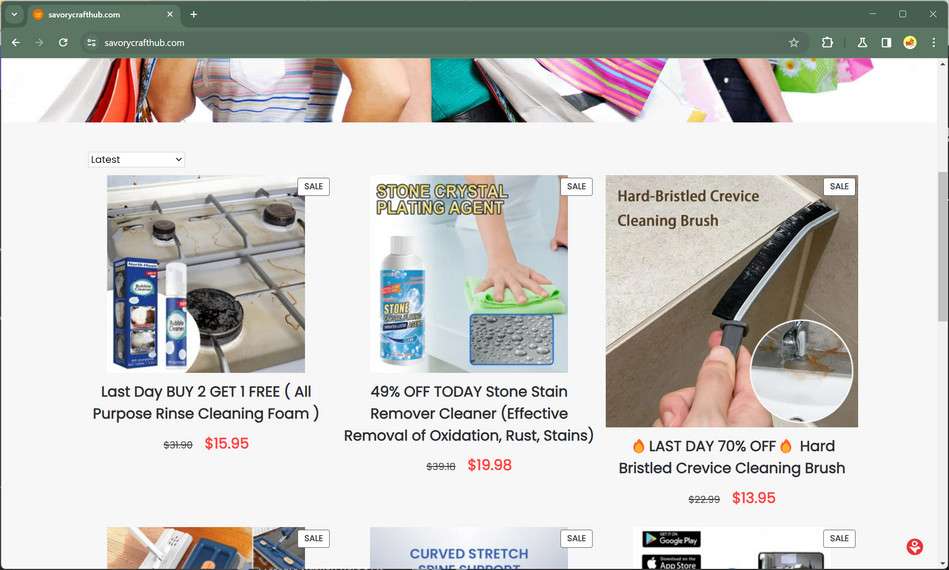Open All Purpose Rinse Cleaning Foam link

coord(206,402)
